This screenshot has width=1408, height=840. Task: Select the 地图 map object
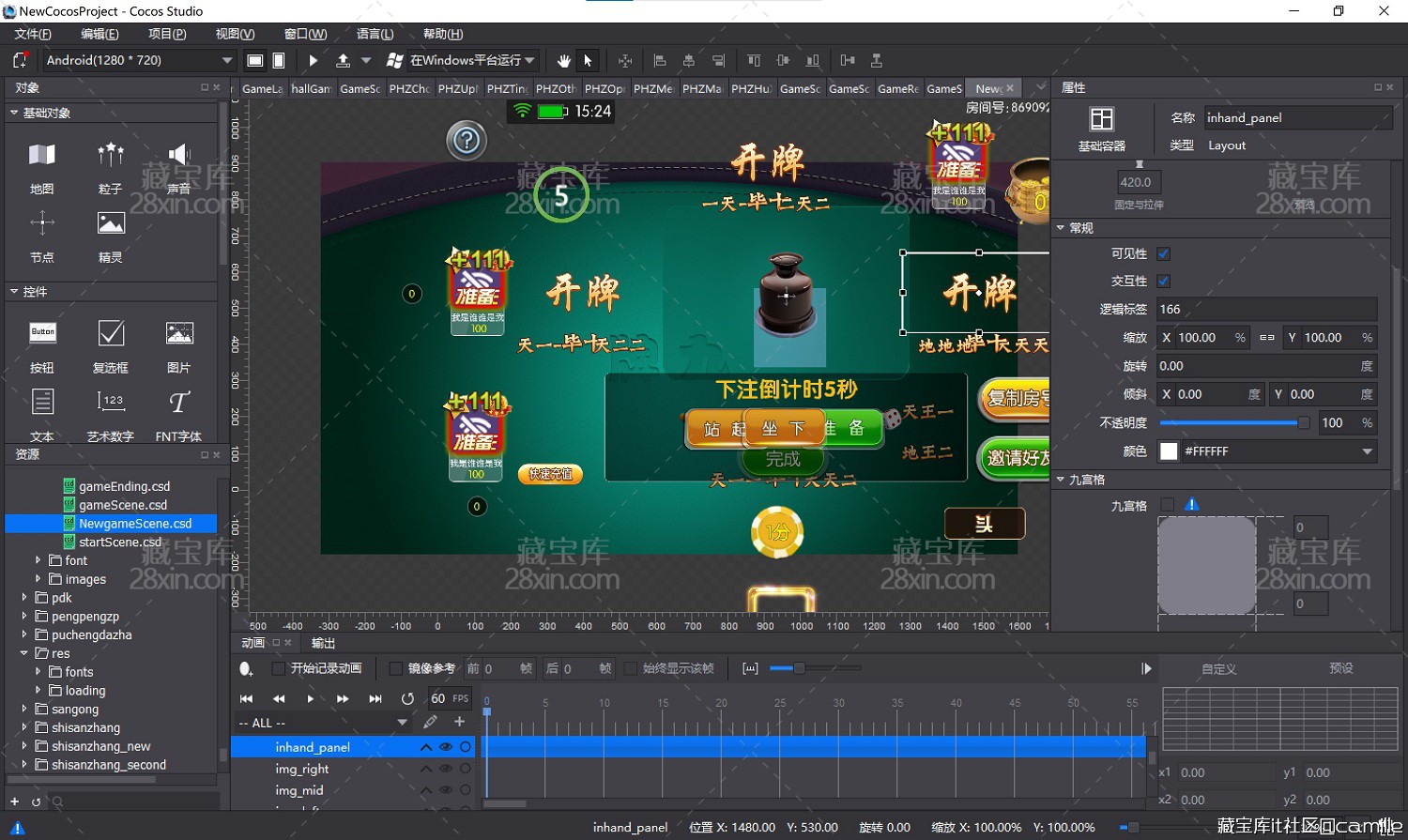[42, 166]
